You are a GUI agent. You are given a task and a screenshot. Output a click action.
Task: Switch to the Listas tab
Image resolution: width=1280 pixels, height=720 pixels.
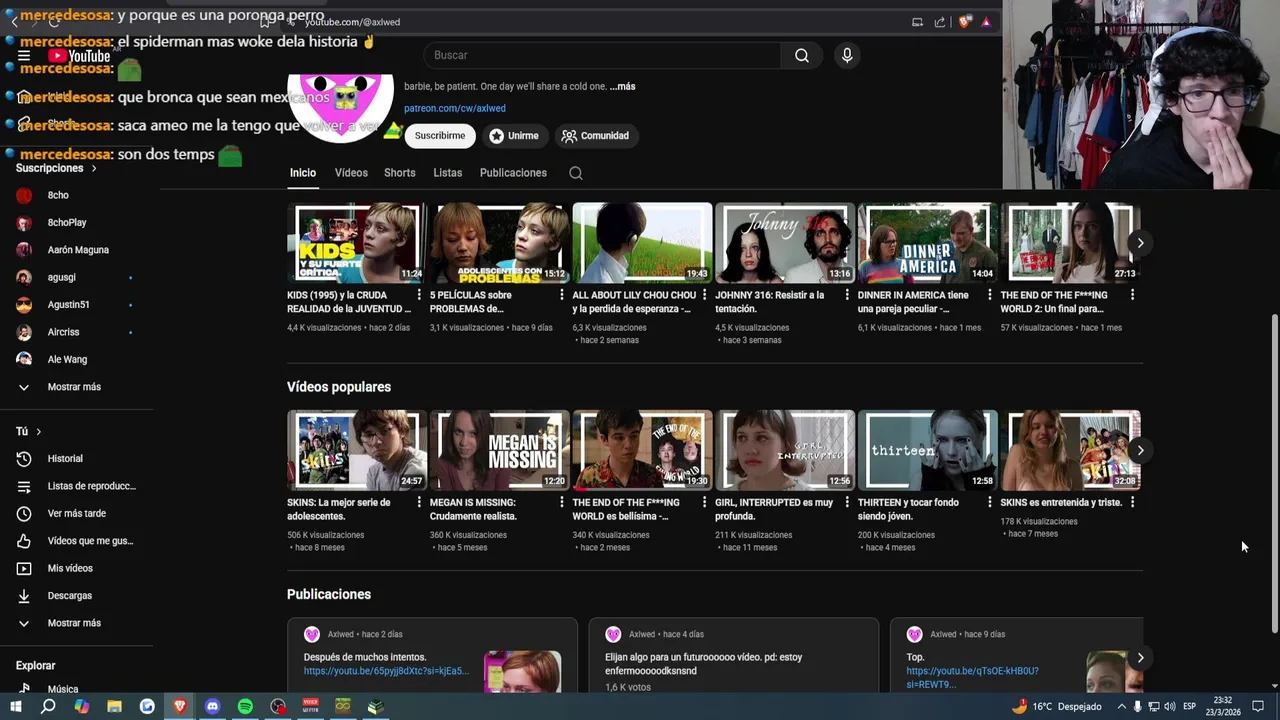point(448,173)
